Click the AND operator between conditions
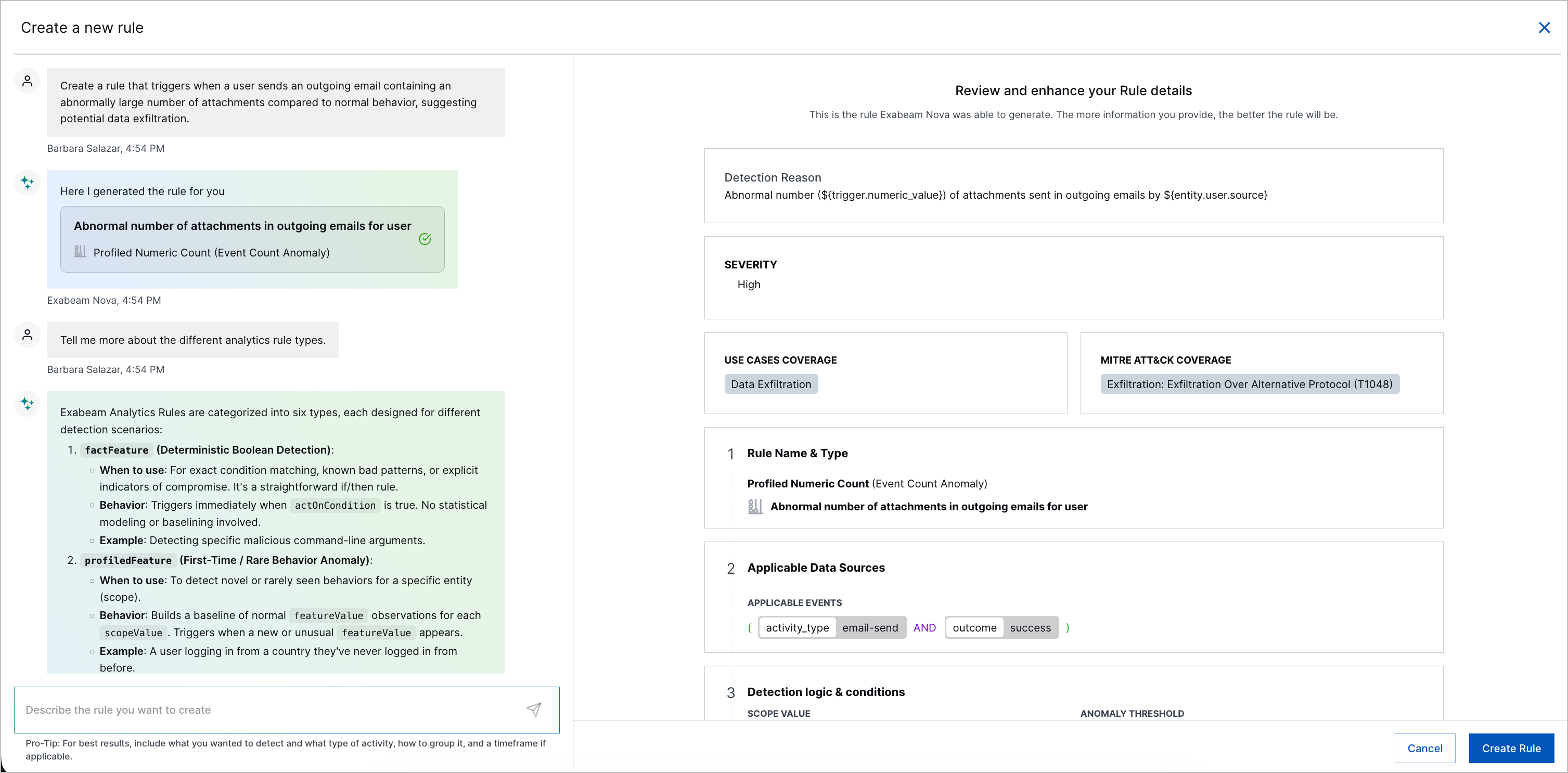Image resolution: width=1568 pixels, height=773 pixels. coord(924,627)
